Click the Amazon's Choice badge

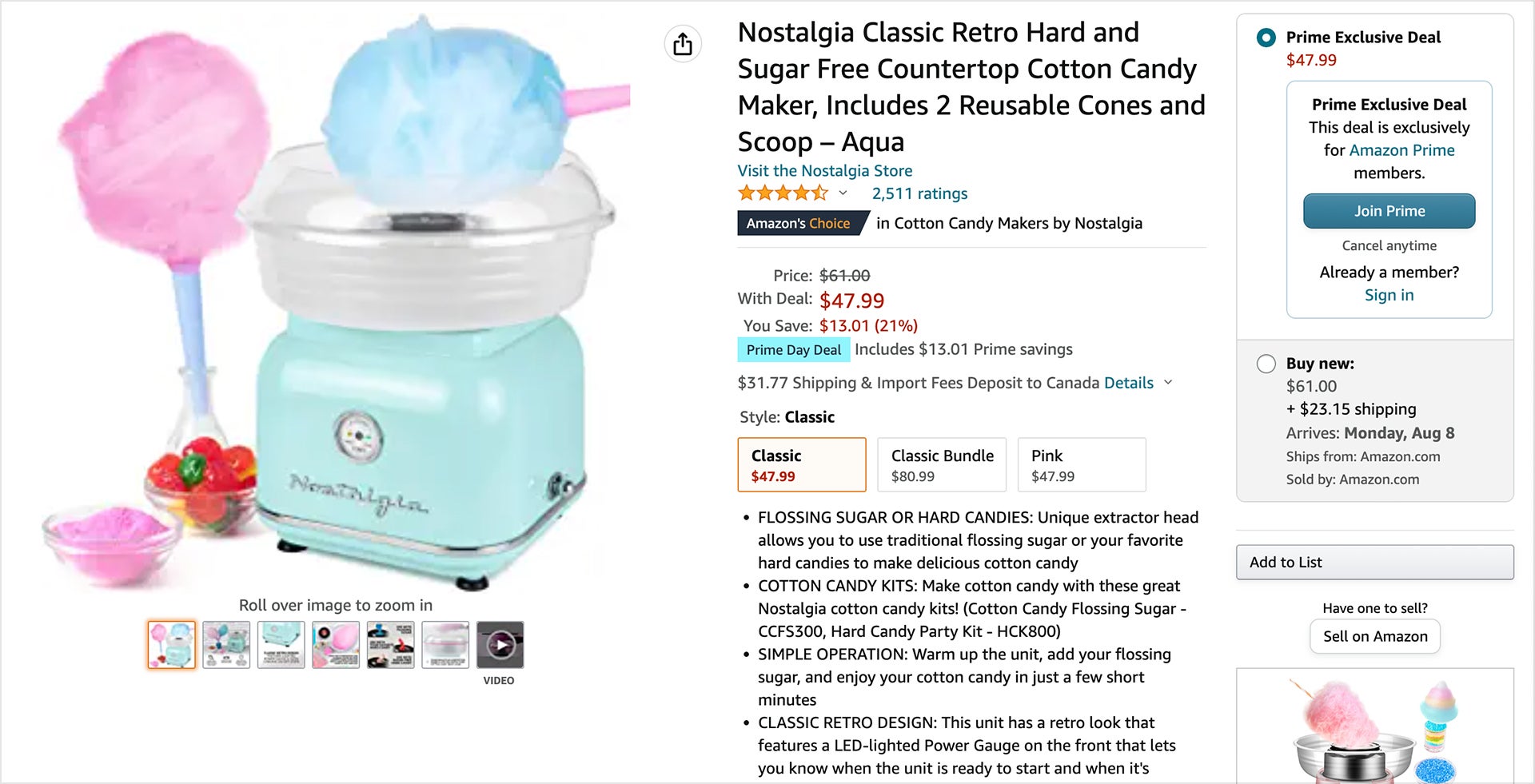(x=798, y=223)
